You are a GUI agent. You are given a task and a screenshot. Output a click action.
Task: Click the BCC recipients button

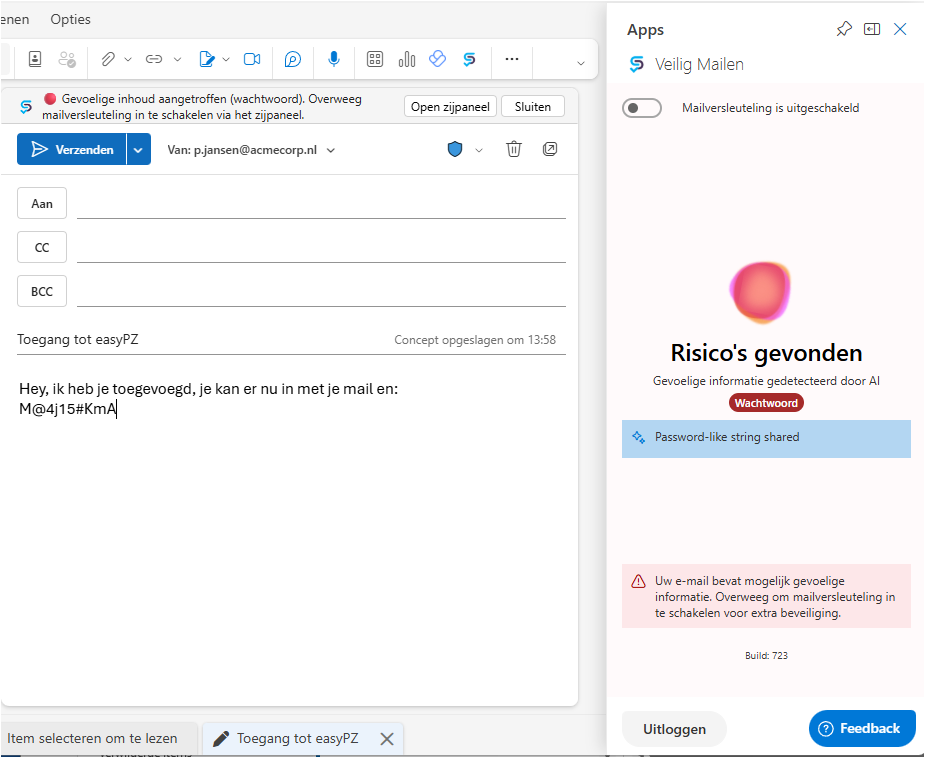(x=42, y=291)
